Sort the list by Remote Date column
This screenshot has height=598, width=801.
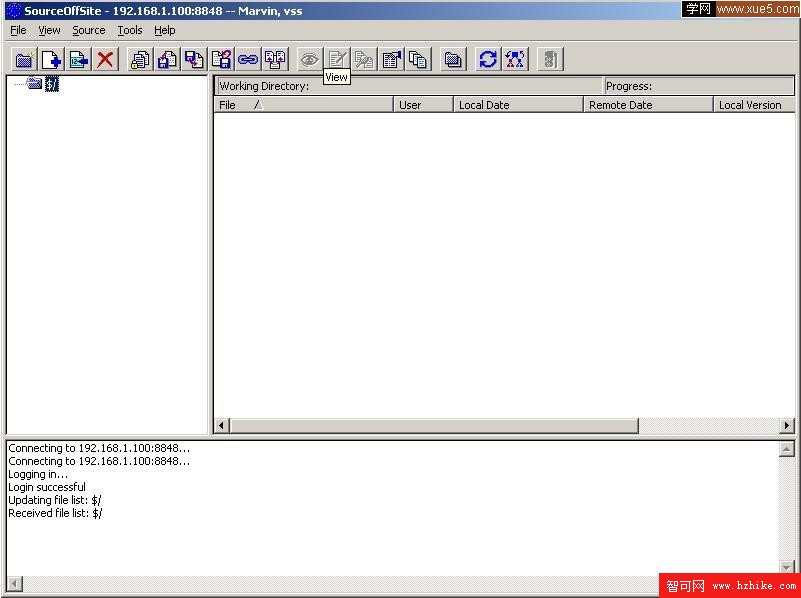click(649, 105)
